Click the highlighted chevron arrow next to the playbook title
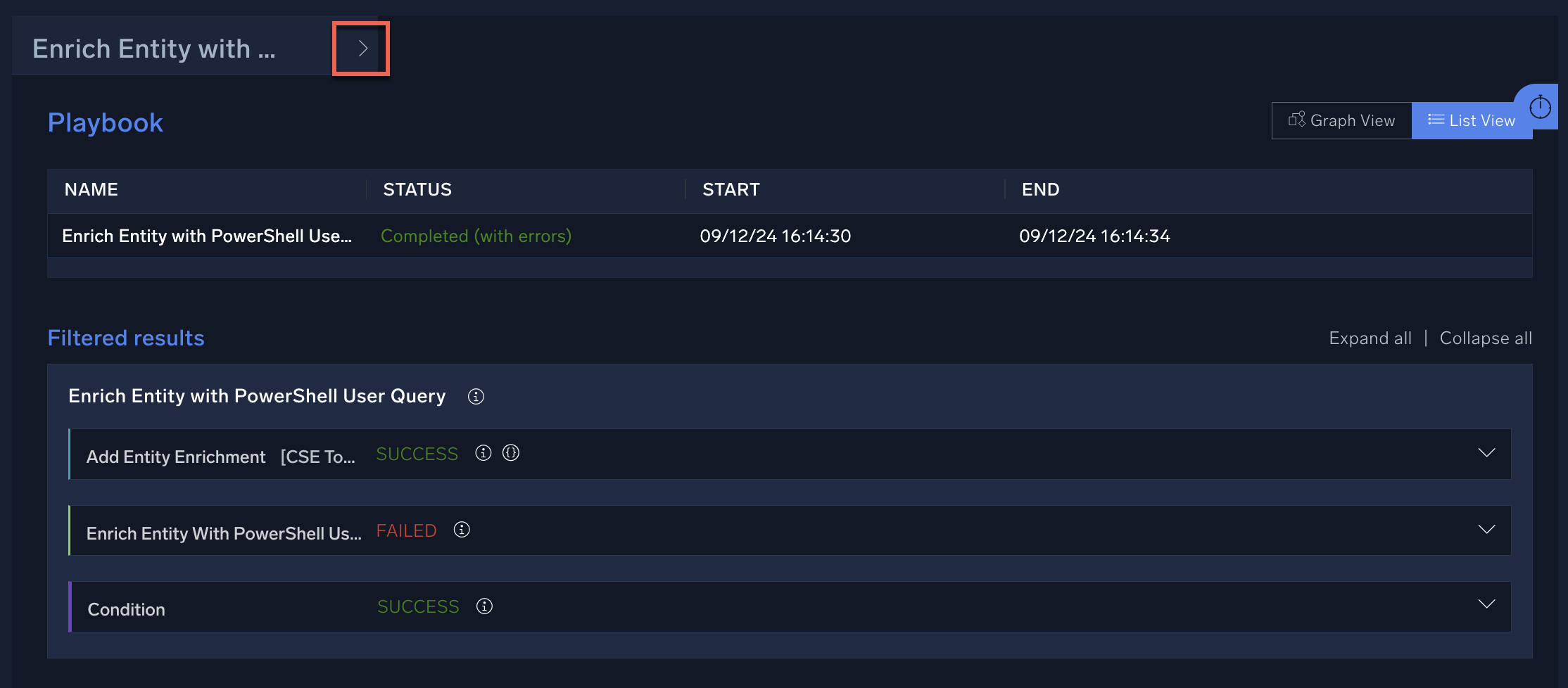Viewport: 1568px width, 688px height. coord(361,48)
